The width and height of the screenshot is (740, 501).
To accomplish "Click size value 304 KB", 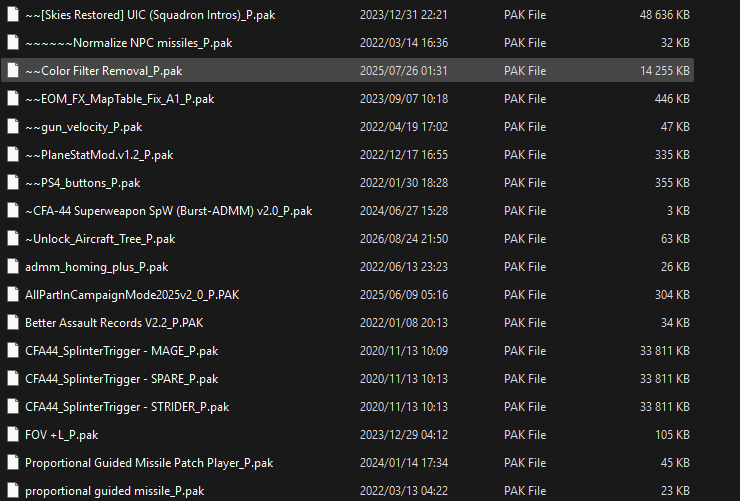I will click(x=672, y=295).
